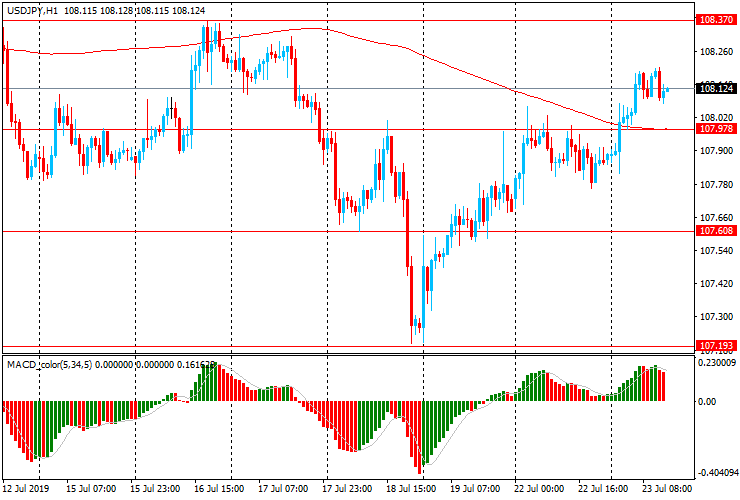This screenshot has height=500, width=740.
Task: Click the 108.260 price scale value
Action: [716, 51]
